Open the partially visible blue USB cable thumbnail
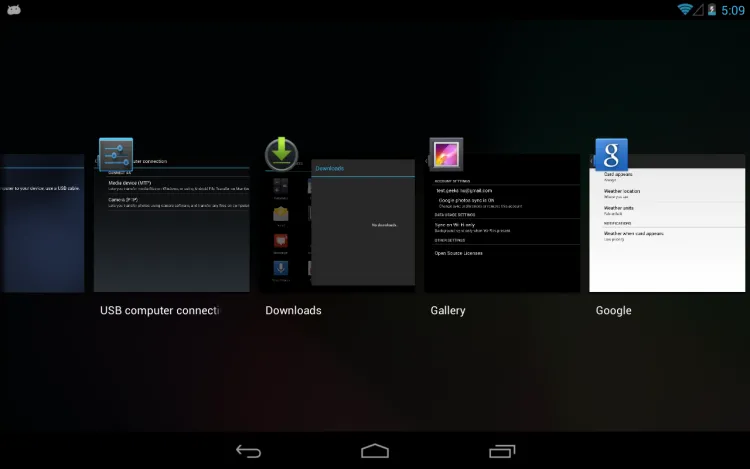This screenshot has height=469, width=750. pos(42,223)
